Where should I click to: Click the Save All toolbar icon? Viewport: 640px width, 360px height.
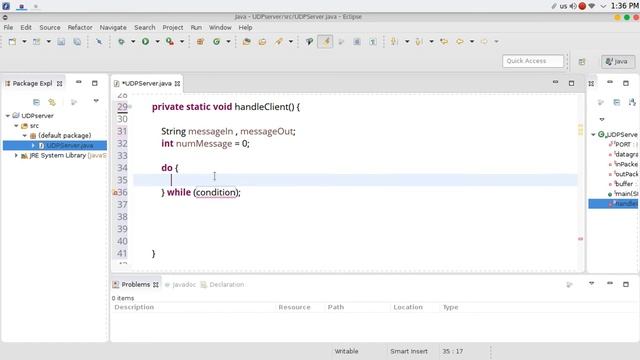tap(77, 42)
